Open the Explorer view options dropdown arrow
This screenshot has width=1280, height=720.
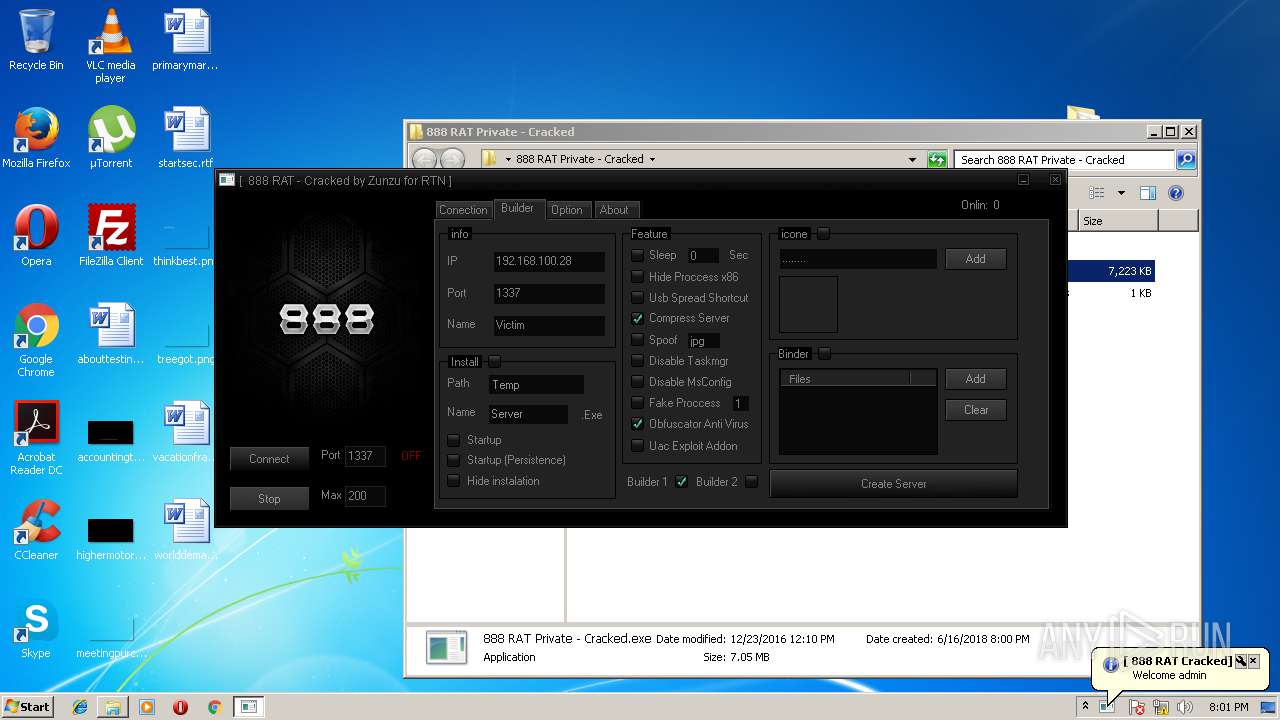[1121, 193]
